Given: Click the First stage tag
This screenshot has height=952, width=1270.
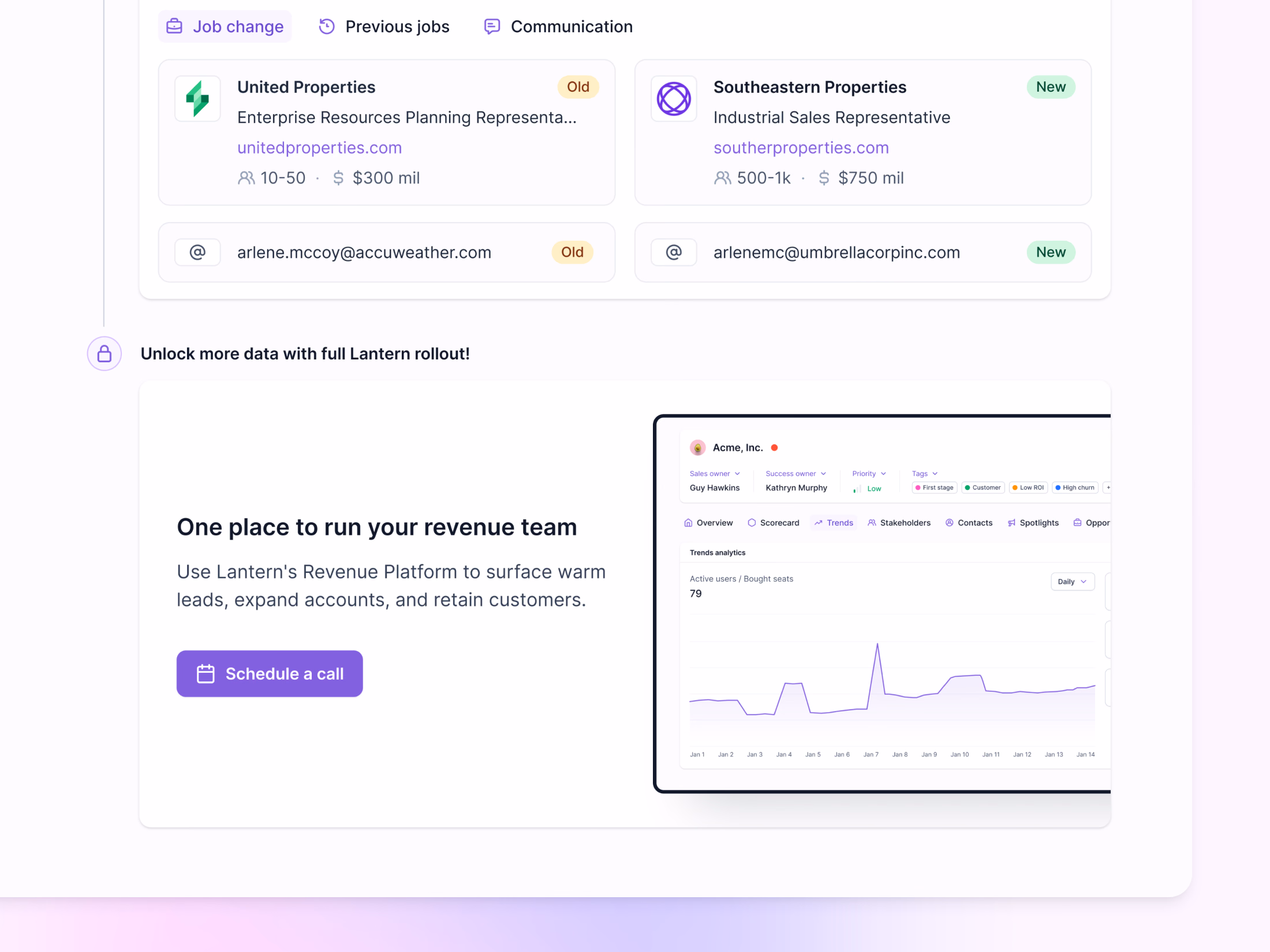Looking at the screenshot, I should click(935, 488).
